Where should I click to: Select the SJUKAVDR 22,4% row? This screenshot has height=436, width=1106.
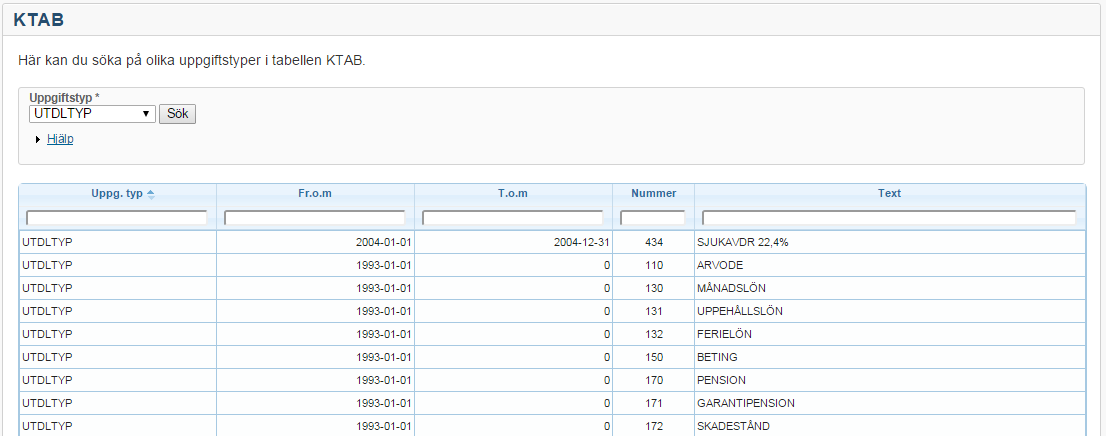742,242
